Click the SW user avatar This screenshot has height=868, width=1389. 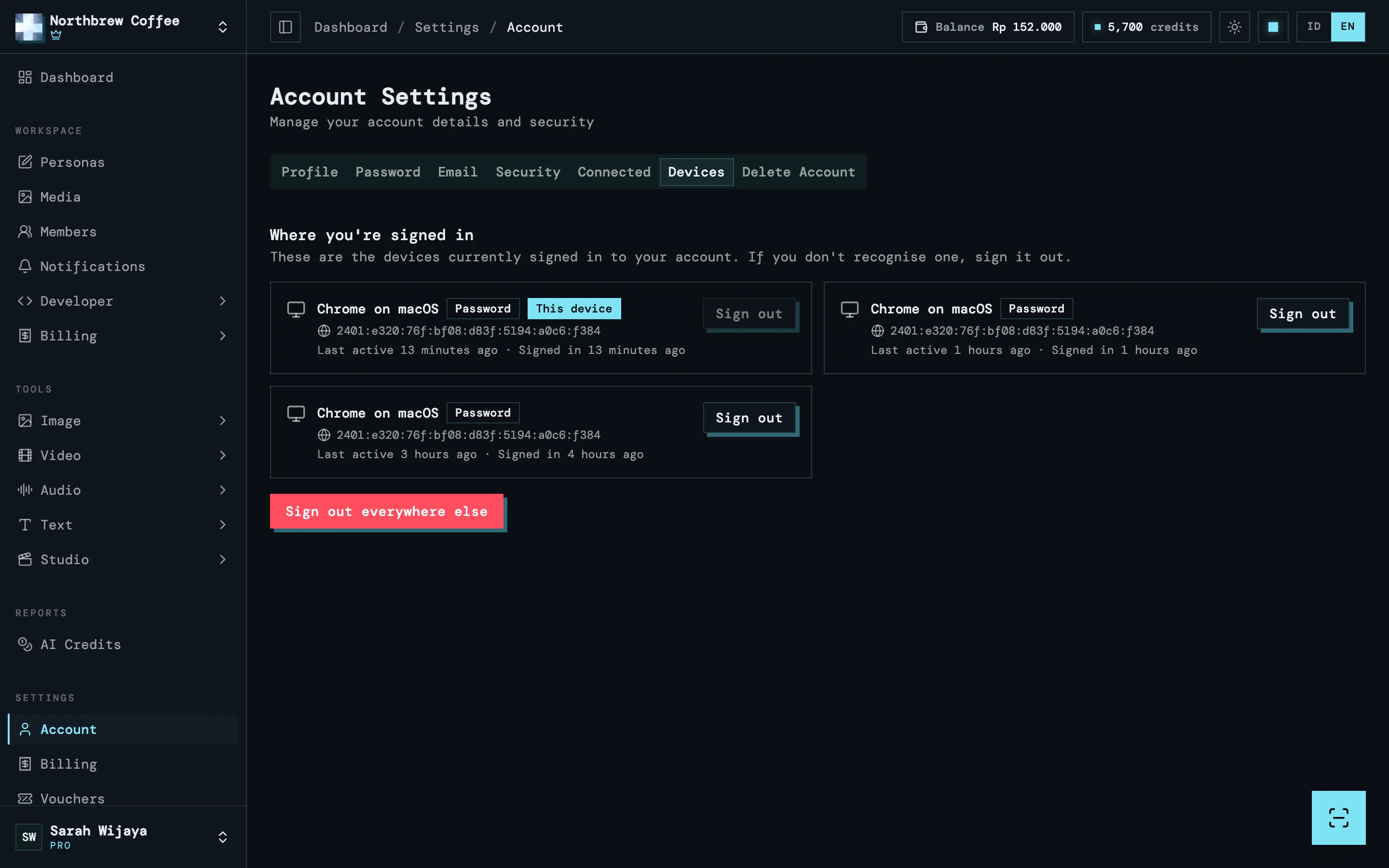pos(29,837)
